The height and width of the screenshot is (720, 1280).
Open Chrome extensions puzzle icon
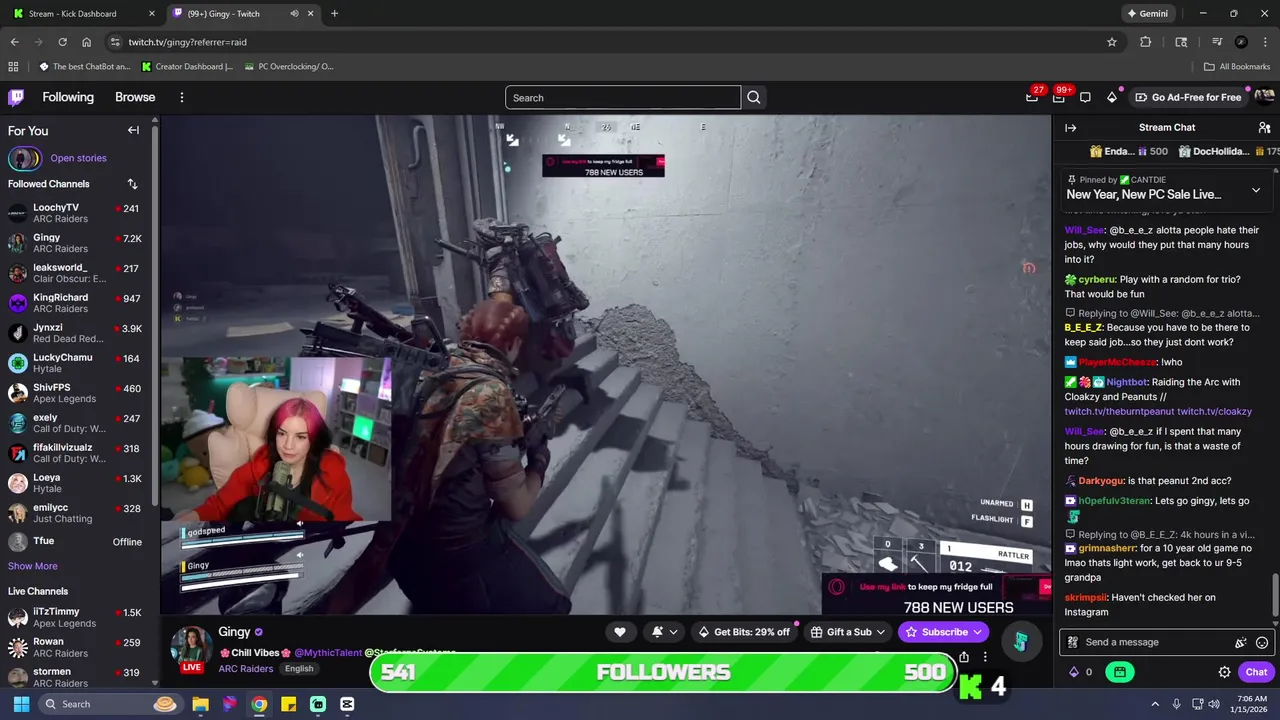[1146, 42]
